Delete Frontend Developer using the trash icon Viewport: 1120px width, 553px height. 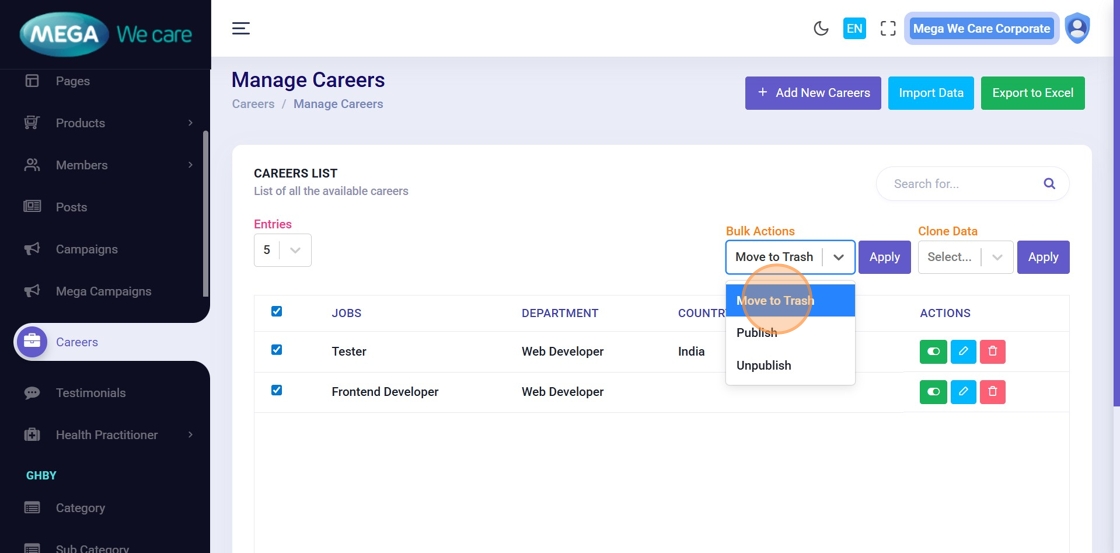992,392
